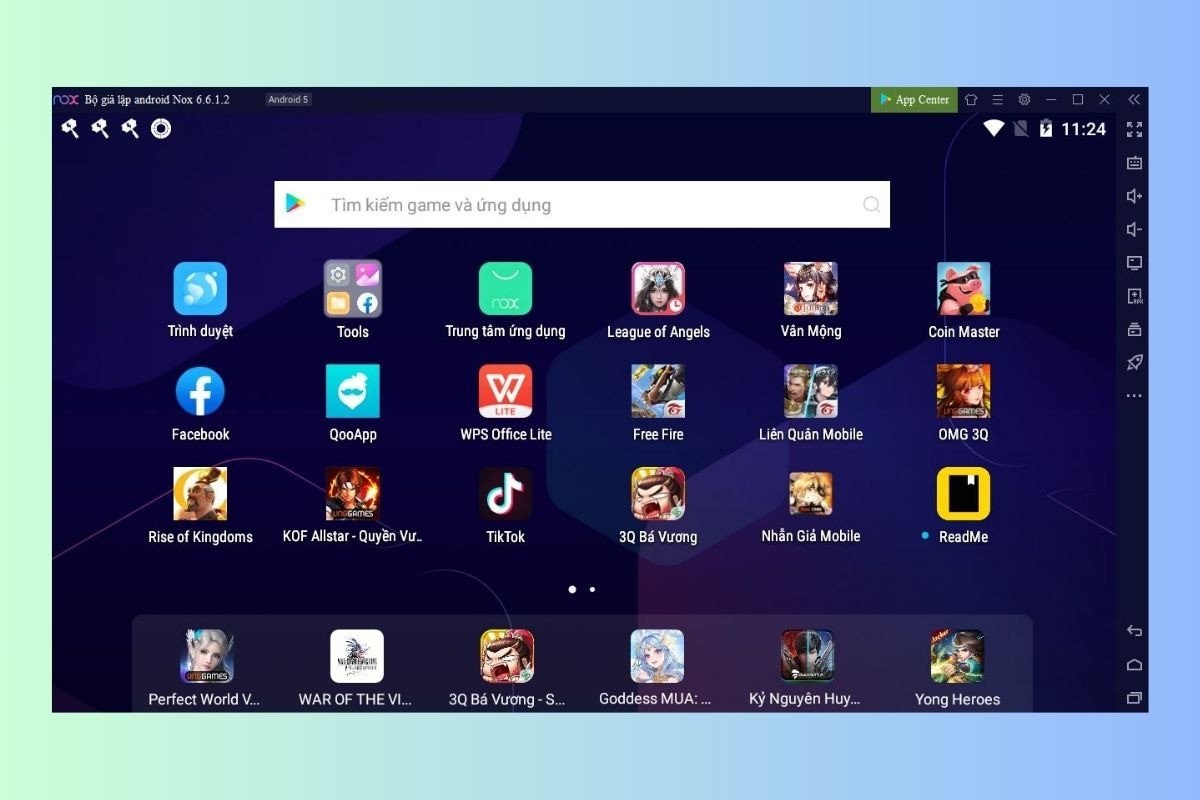Collapse the sidebar using the double chevron
The image size is (1200, 800).
1134,99
